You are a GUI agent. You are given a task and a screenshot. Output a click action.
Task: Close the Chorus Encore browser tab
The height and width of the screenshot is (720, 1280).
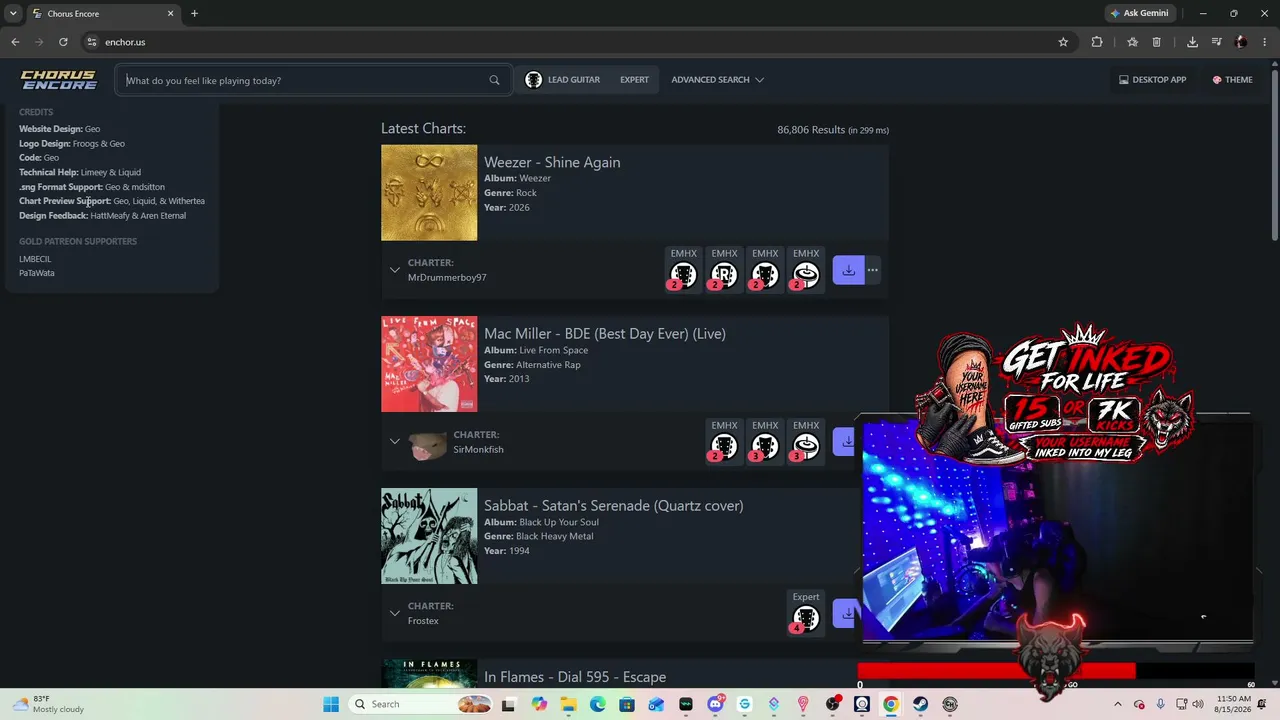click(x=170, y=14)
